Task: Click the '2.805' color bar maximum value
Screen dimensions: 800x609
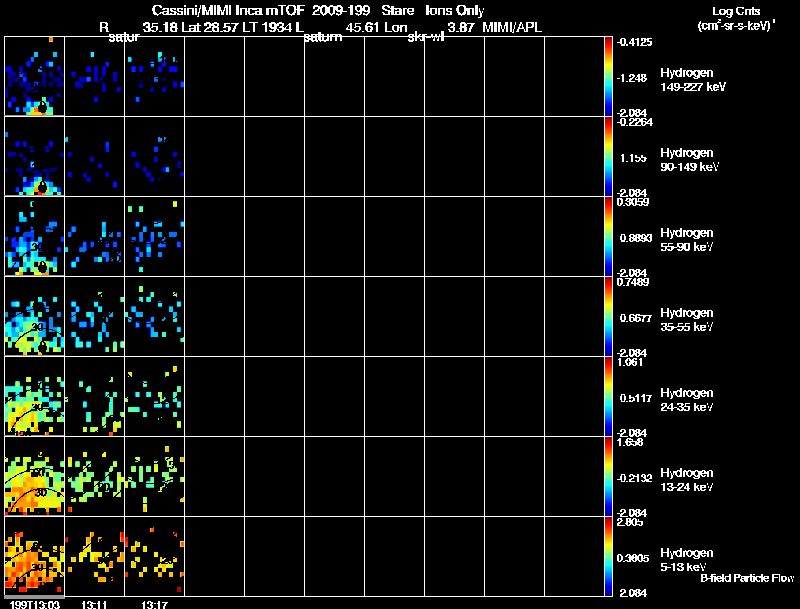Action: click(x=631, y=522)
